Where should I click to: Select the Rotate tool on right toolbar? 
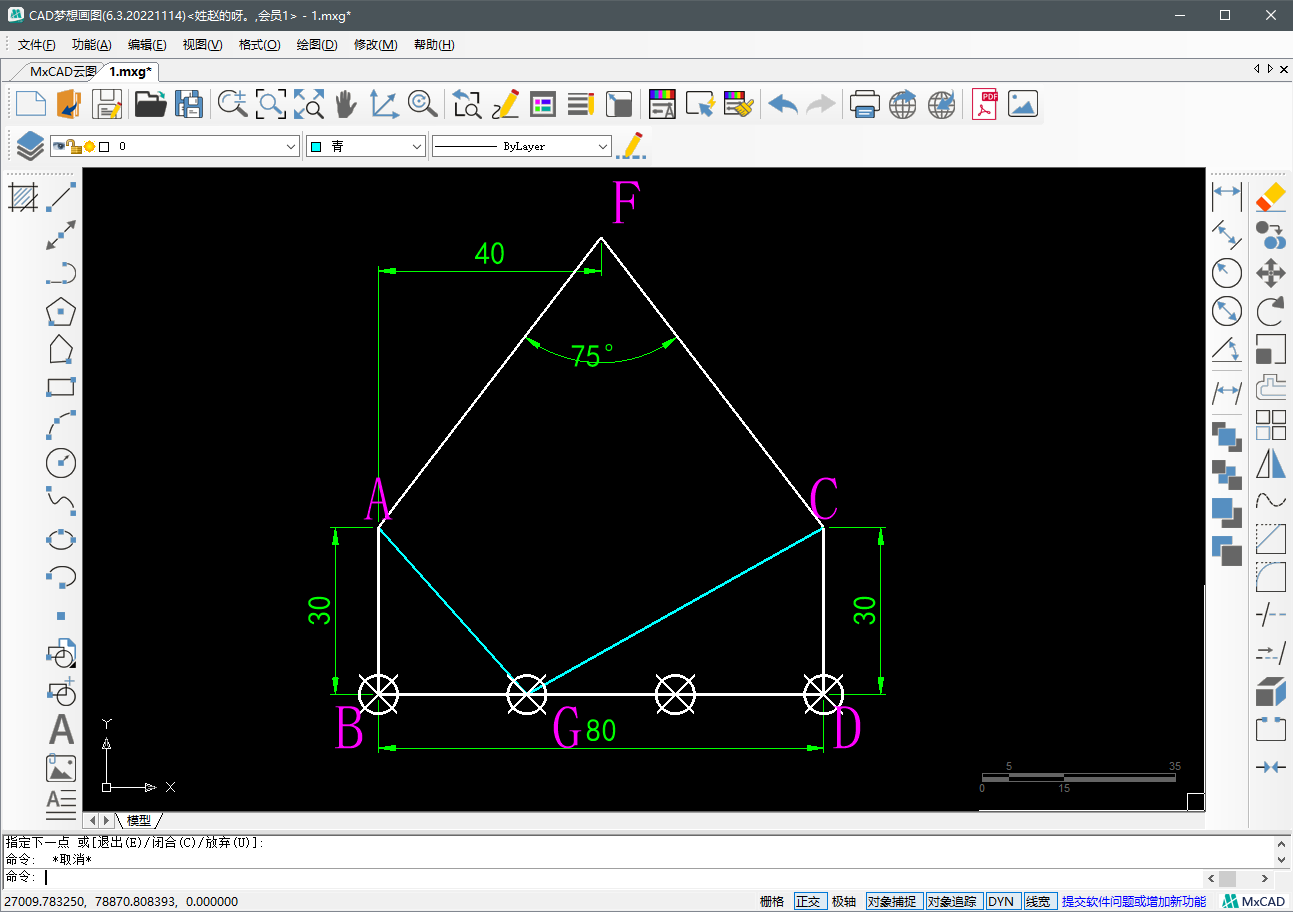point(1270,311)
